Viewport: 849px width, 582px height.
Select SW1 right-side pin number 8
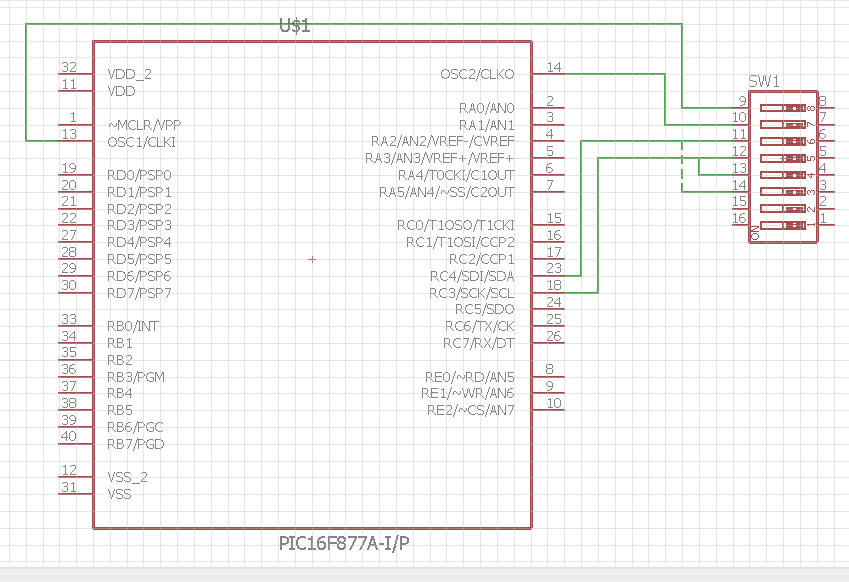pos(822,101)
